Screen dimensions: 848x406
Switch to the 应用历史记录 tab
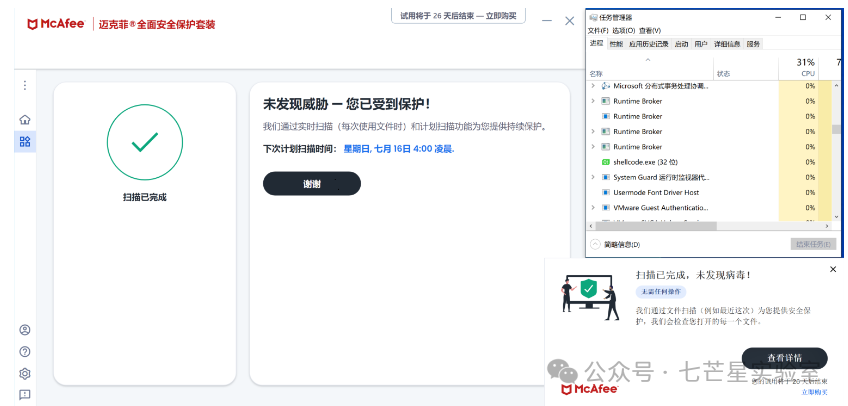point(648,44)
